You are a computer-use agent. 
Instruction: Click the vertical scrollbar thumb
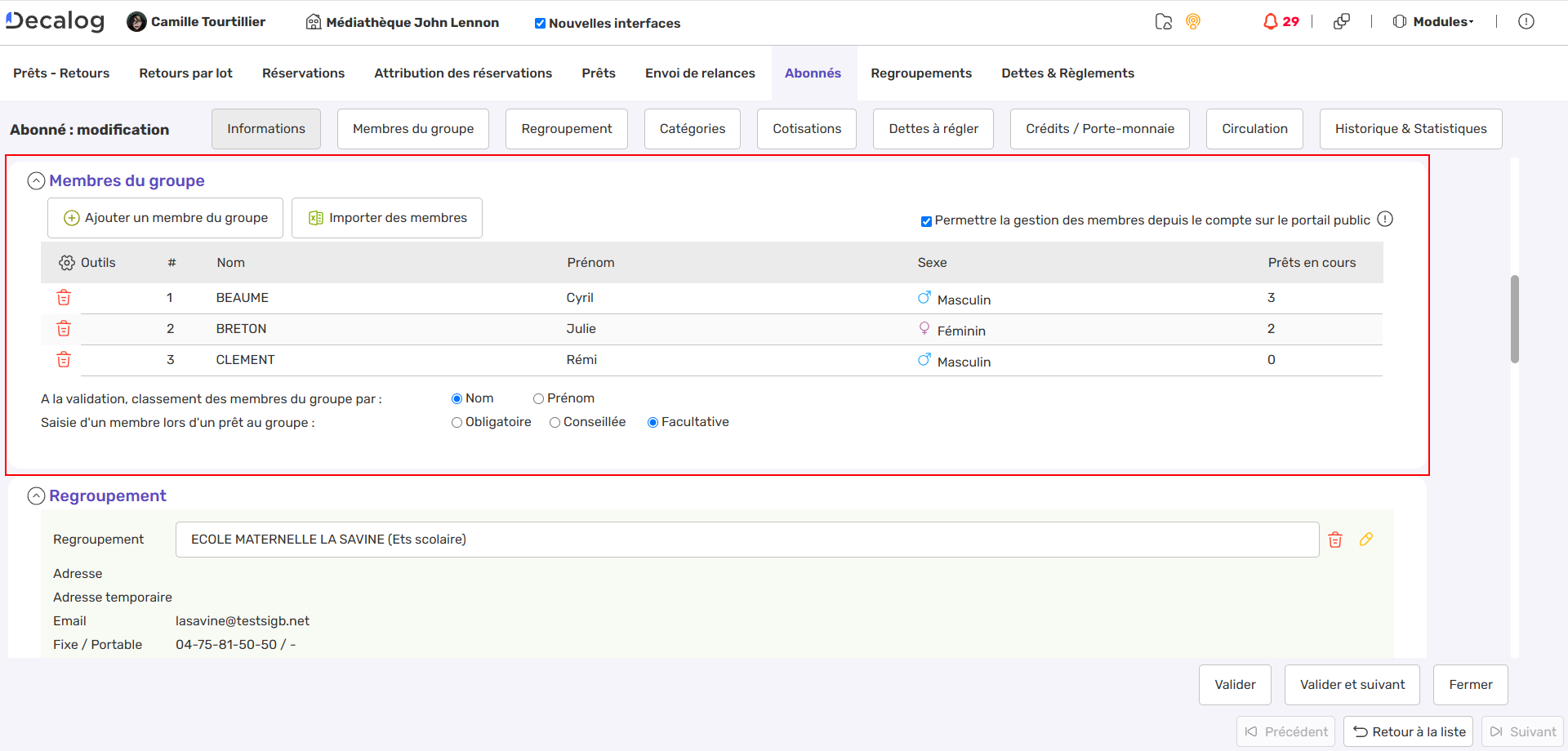pyautogui.click(x=1514, y=318)
